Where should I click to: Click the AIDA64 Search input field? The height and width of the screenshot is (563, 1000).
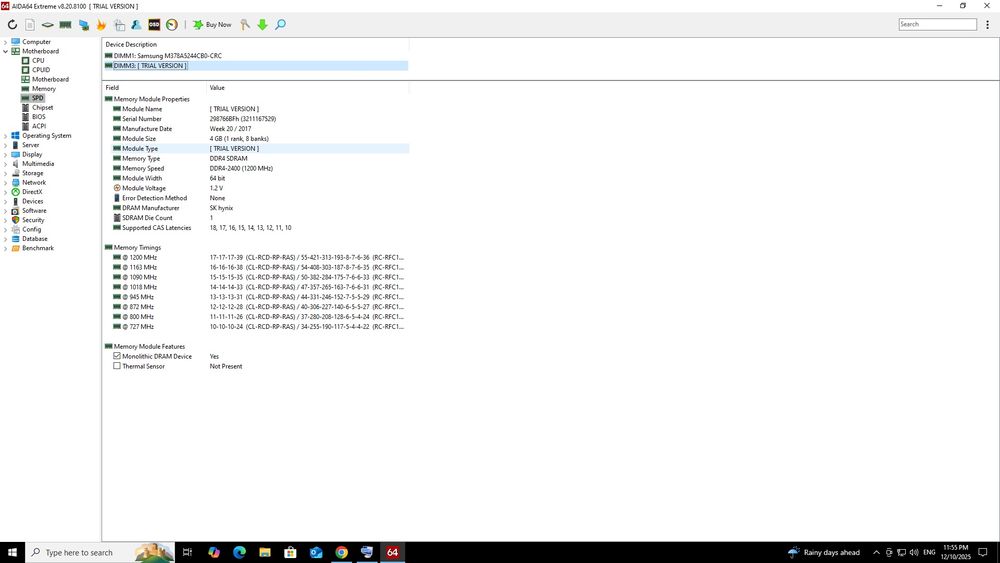[x=938, y=24]
